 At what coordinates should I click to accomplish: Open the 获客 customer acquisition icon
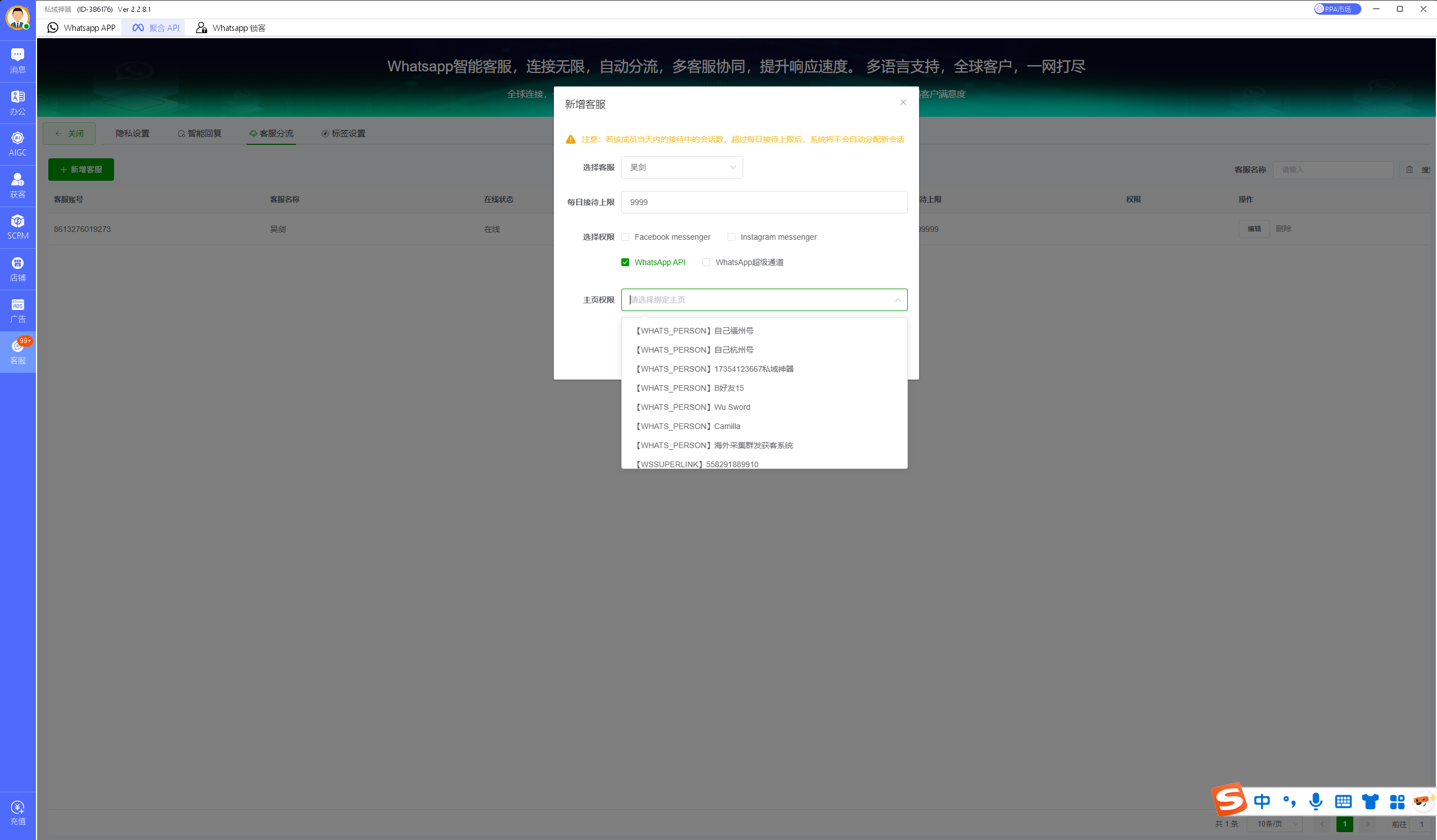tap(17, 185)
